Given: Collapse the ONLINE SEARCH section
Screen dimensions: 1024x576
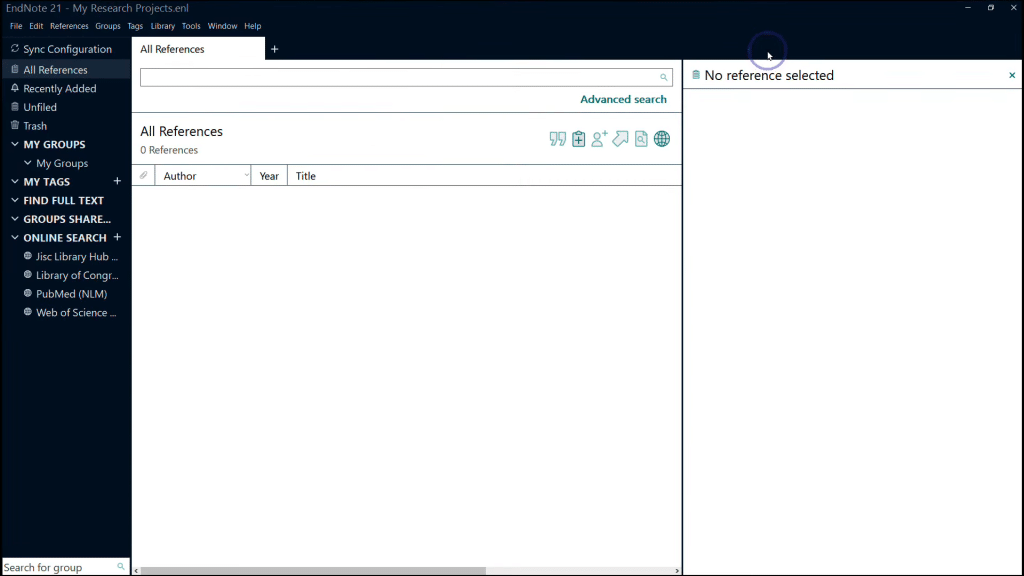Looking at the screenshot, I should (15, 238).
